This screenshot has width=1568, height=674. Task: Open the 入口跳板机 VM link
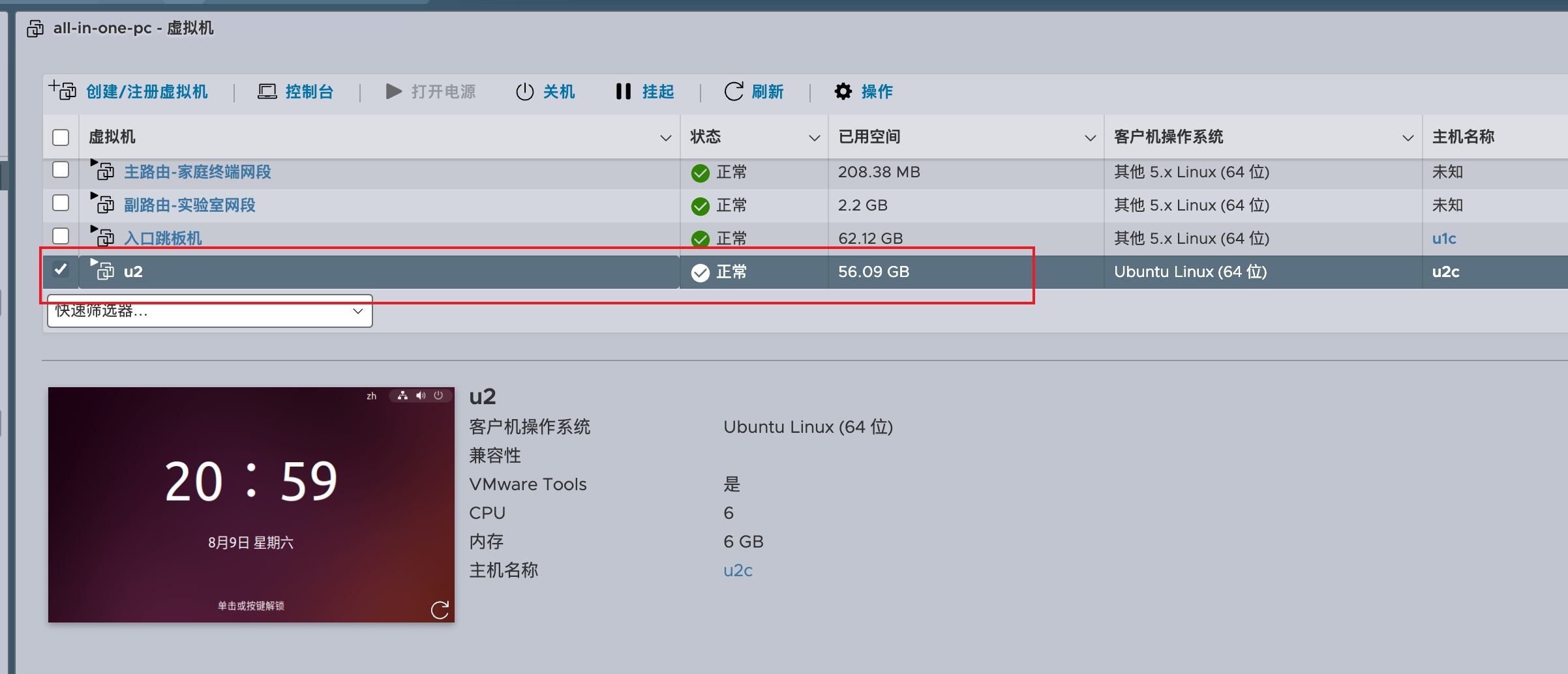[x=163, y=239]
